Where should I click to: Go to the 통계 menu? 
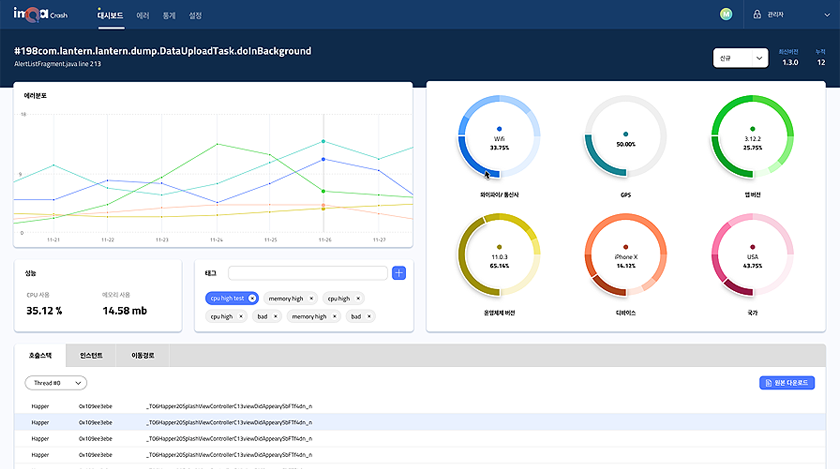point(168,15)
